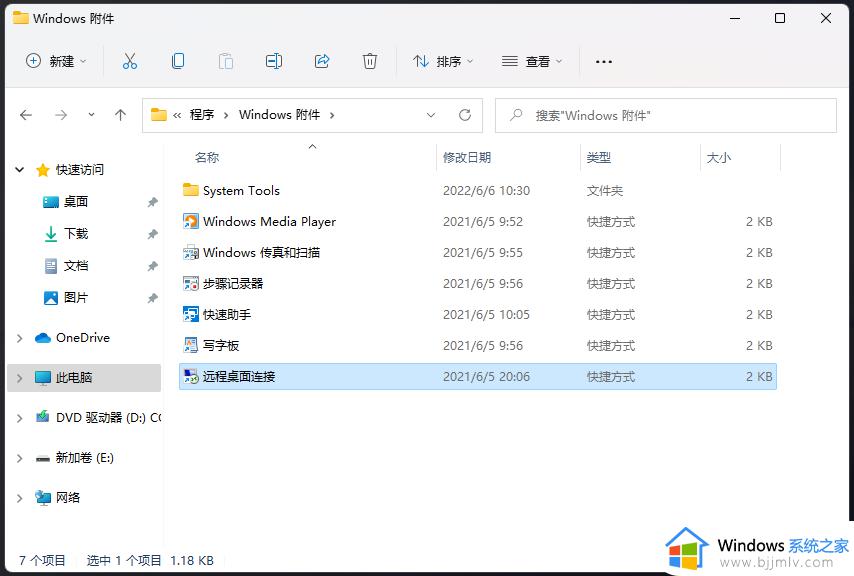Click the Share icon in toolbar
854x576 pixels.
(x=322, y=61)
